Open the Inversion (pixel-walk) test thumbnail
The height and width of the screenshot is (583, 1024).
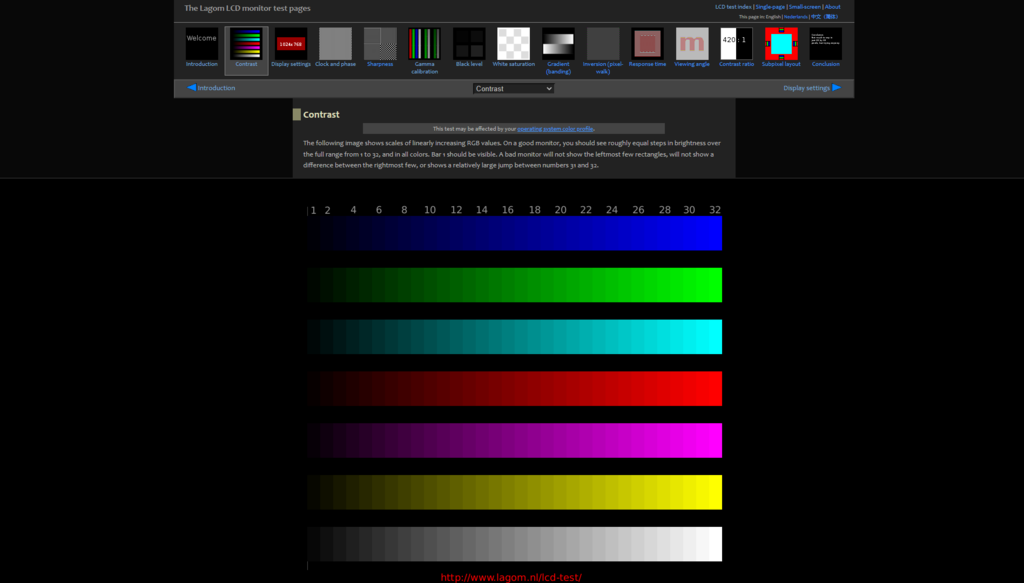click(603, 44)
